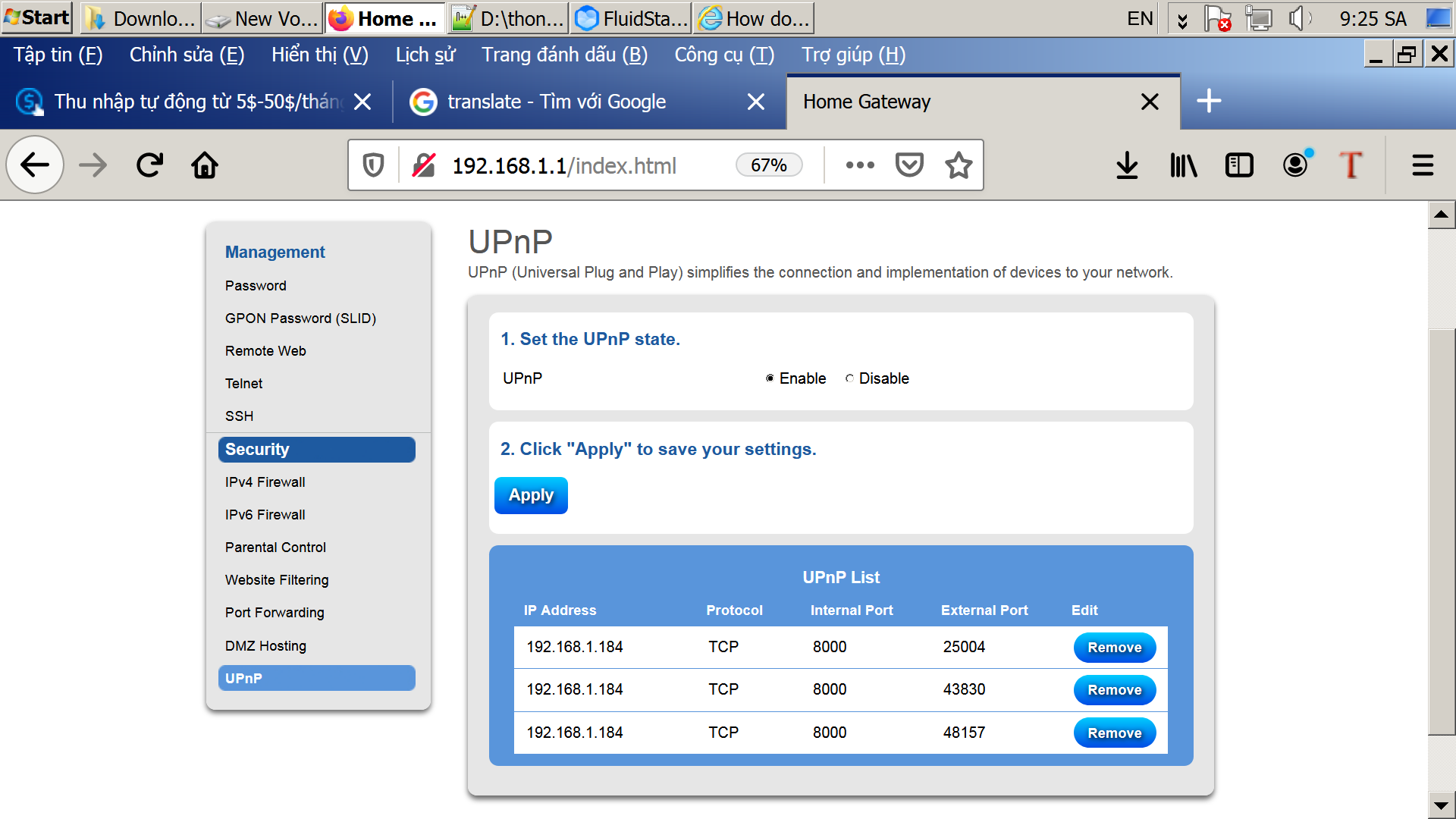Switch to translate Google search tab
1456x819 pixels.
click(557, 102)
